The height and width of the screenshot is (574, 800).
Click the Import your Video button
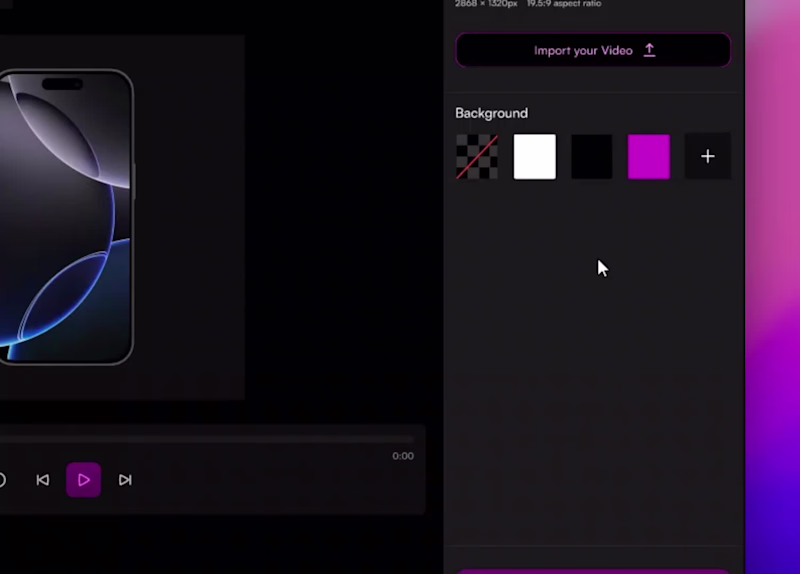pos(593,50)
